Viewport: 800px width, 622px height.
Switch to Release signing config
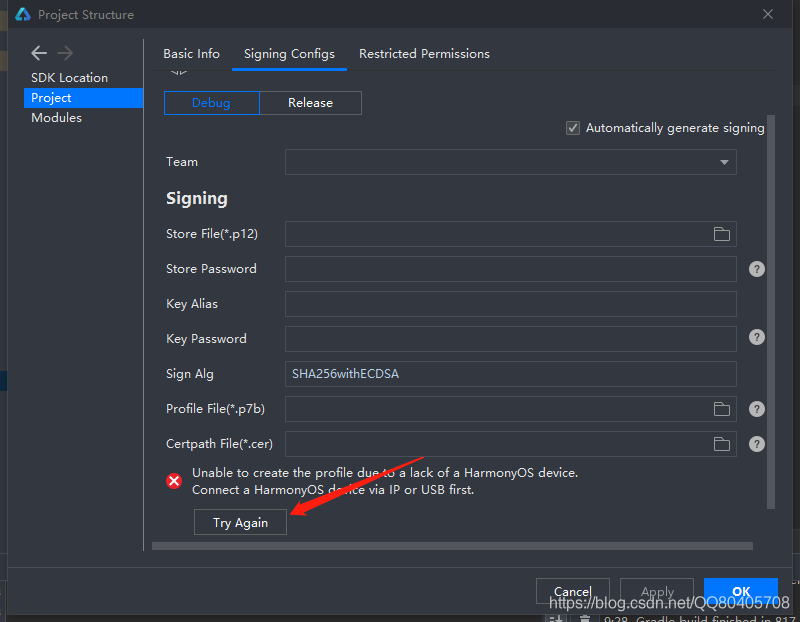click(311, 103)
